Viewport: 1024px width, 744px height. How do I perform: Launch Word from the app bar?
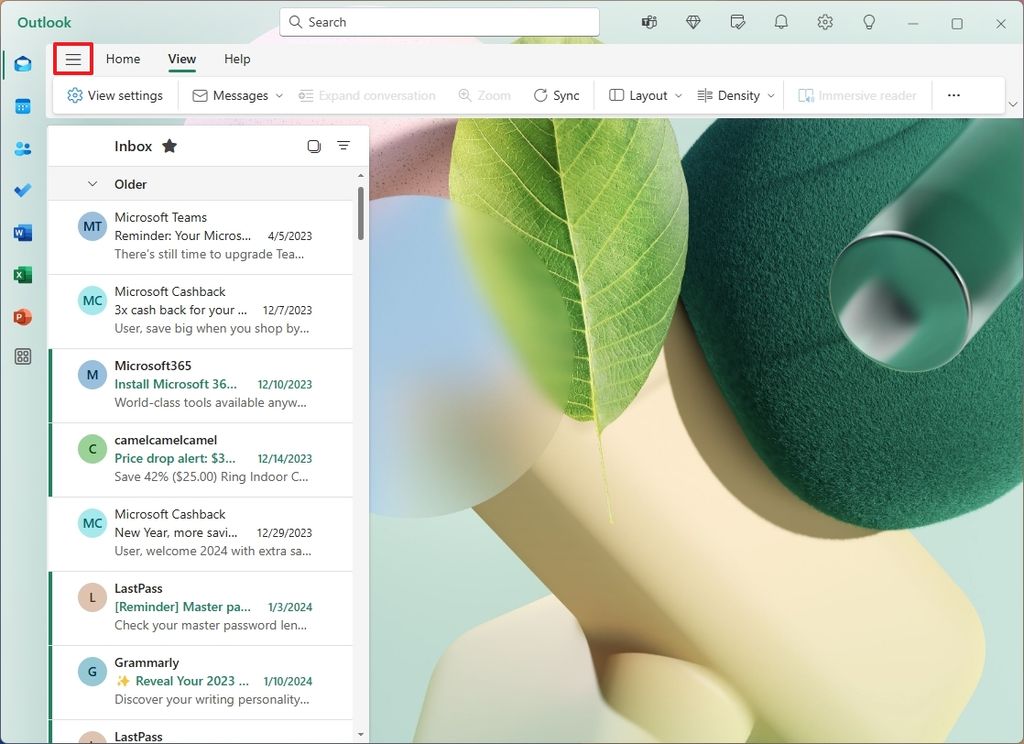point(22,232)
